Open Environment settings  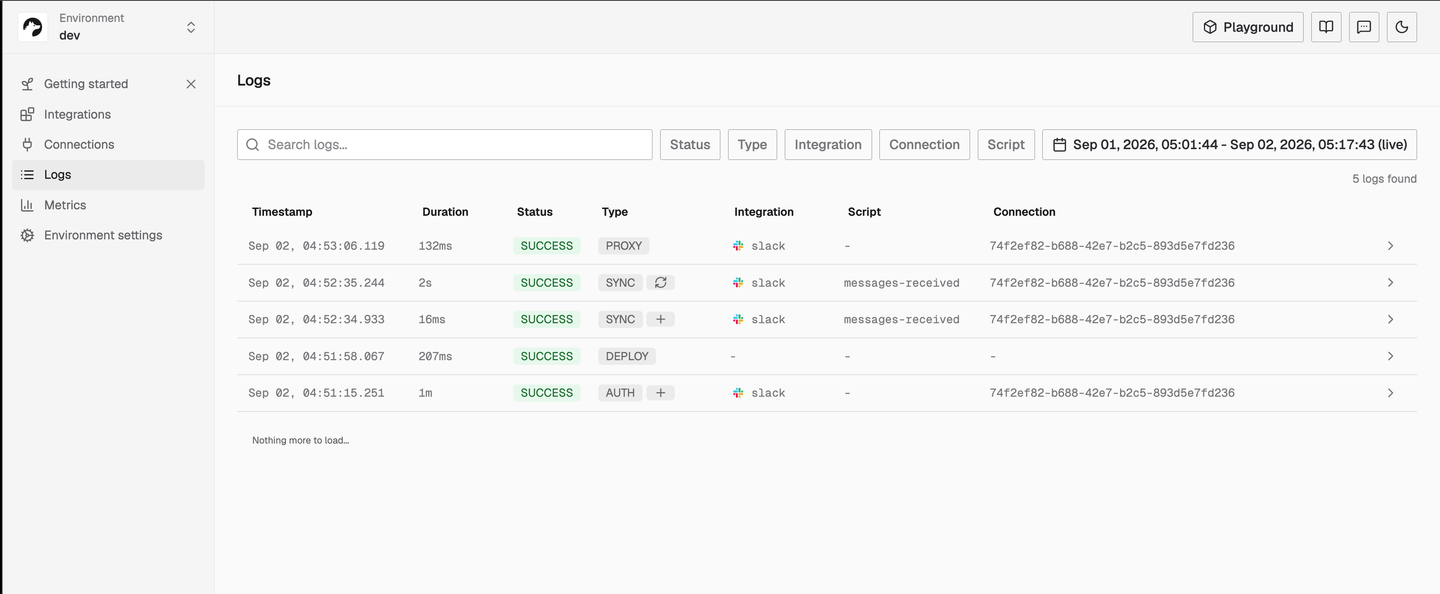pyautogui.click(x=108, y=235)
